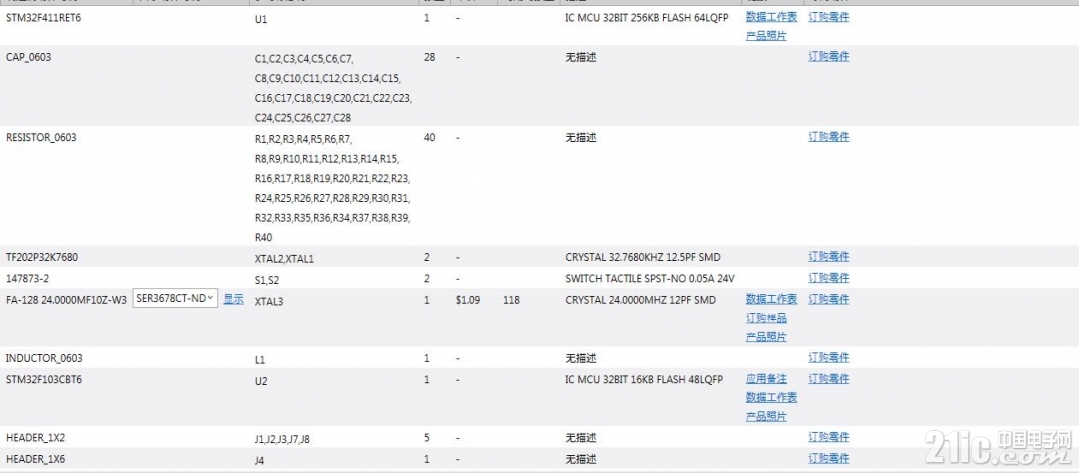The image size is (1079, 473).
Task: Click the XTAL2,XTAL1 designators
Action: [284, 259]
